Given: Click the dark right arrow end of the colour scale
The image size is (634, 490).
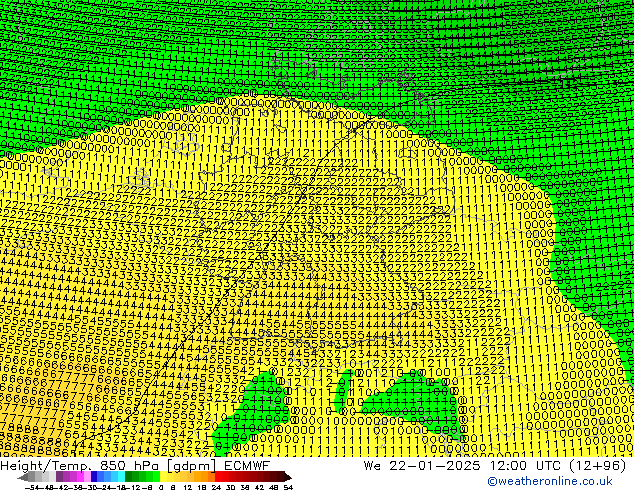Looking at the screenshot, I should pos(288,477).
